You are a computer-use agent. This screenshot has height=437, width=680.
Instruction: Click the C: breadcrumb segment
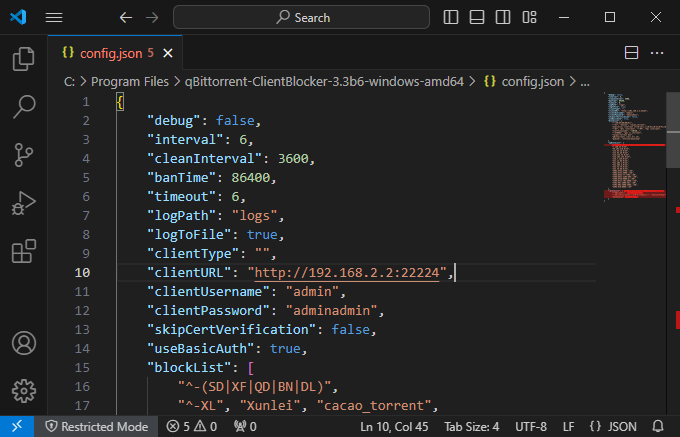[x=69, y=82]
